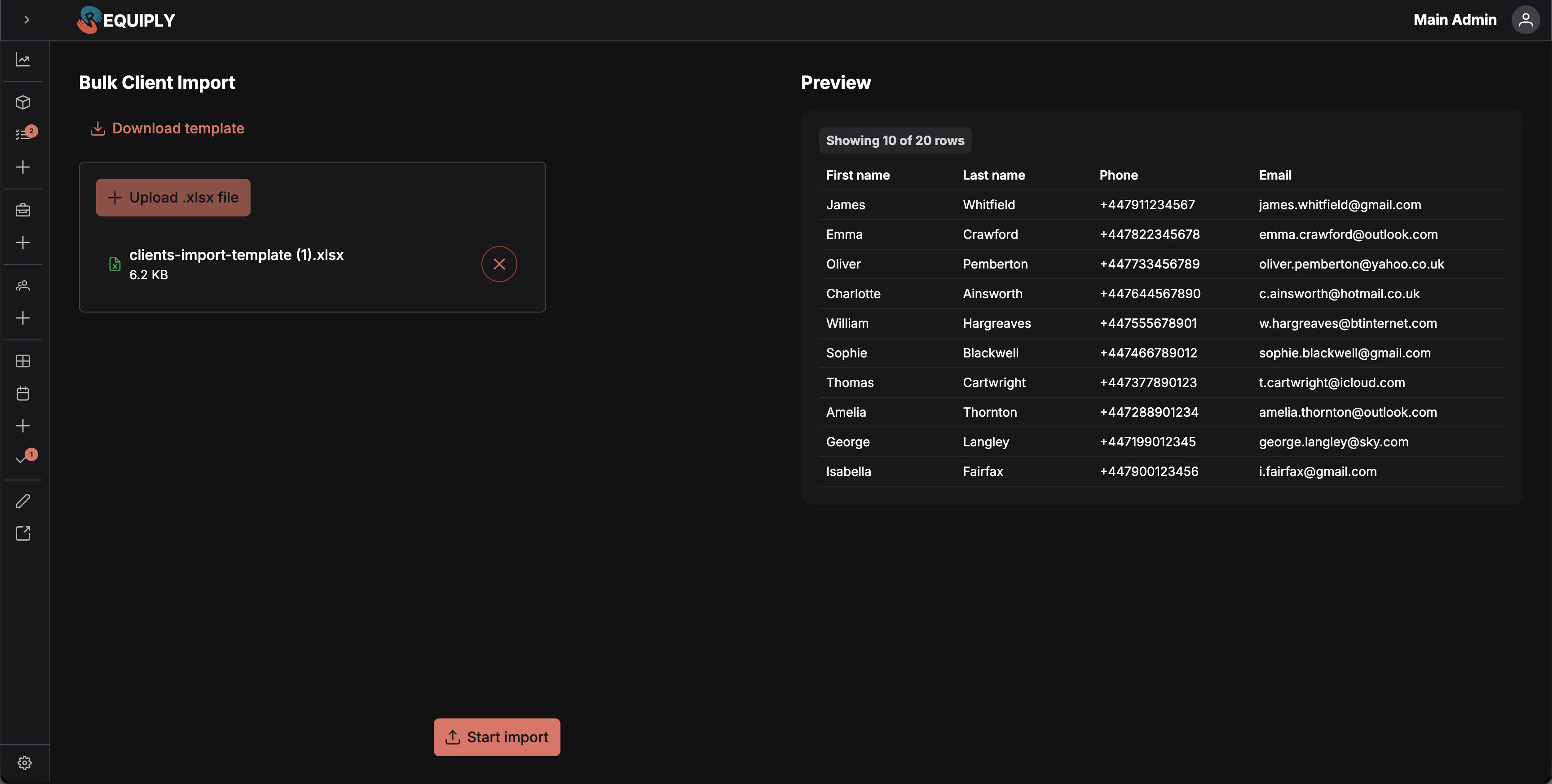This screenshot has height=784, width=1552.
Task: Click the Phone column header
Action: point(1118,176)
